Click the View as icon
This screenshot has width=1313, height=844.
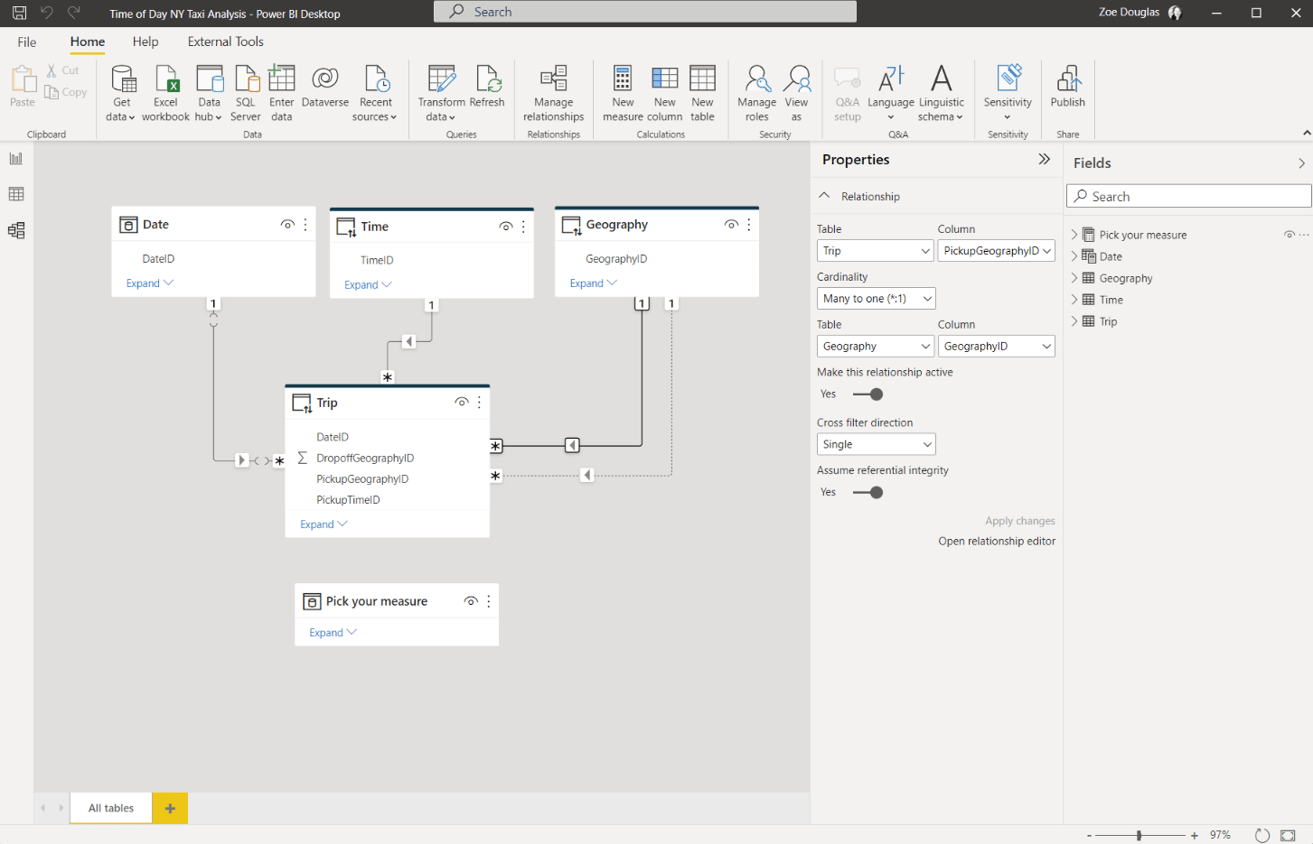click(797, 93)
